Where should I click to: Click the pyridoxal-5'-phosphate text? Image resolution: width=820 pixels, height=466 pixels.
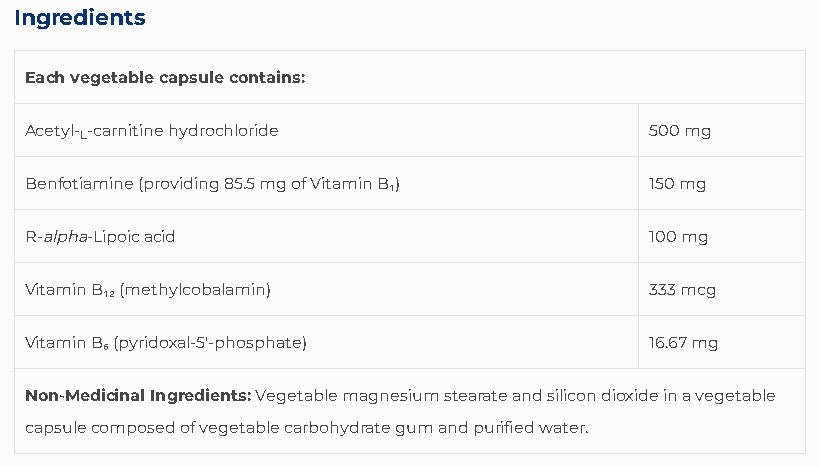tap(211, 343)
